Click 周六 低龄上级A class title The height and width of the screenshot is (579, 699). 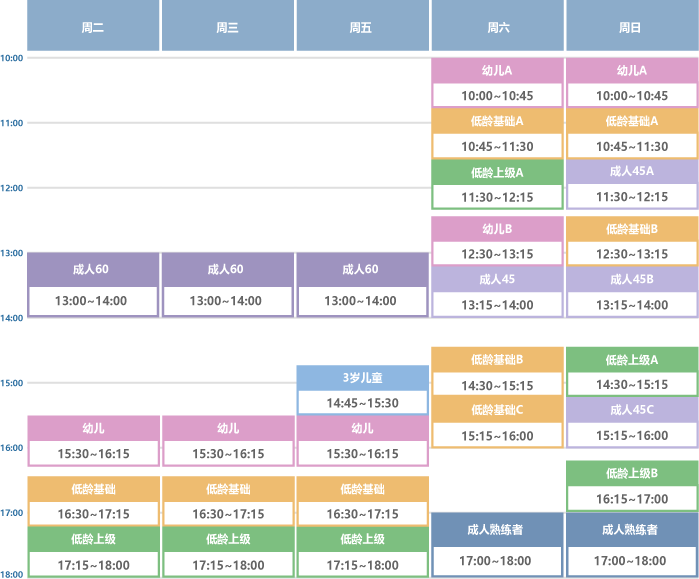497,172
